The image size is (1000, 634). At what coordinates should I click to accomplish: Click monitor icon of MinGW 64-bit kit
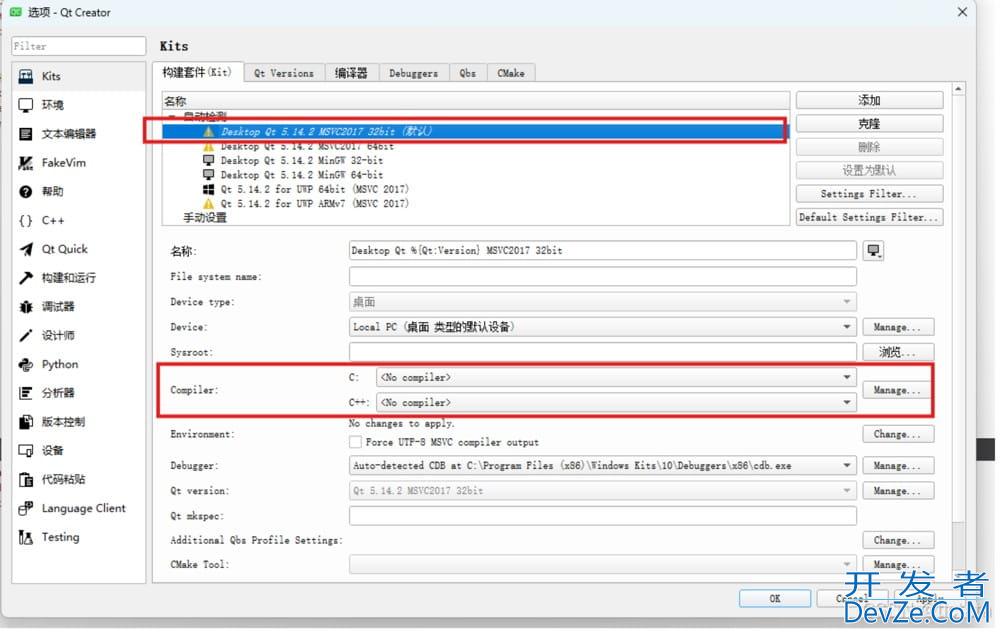[208, 175]
